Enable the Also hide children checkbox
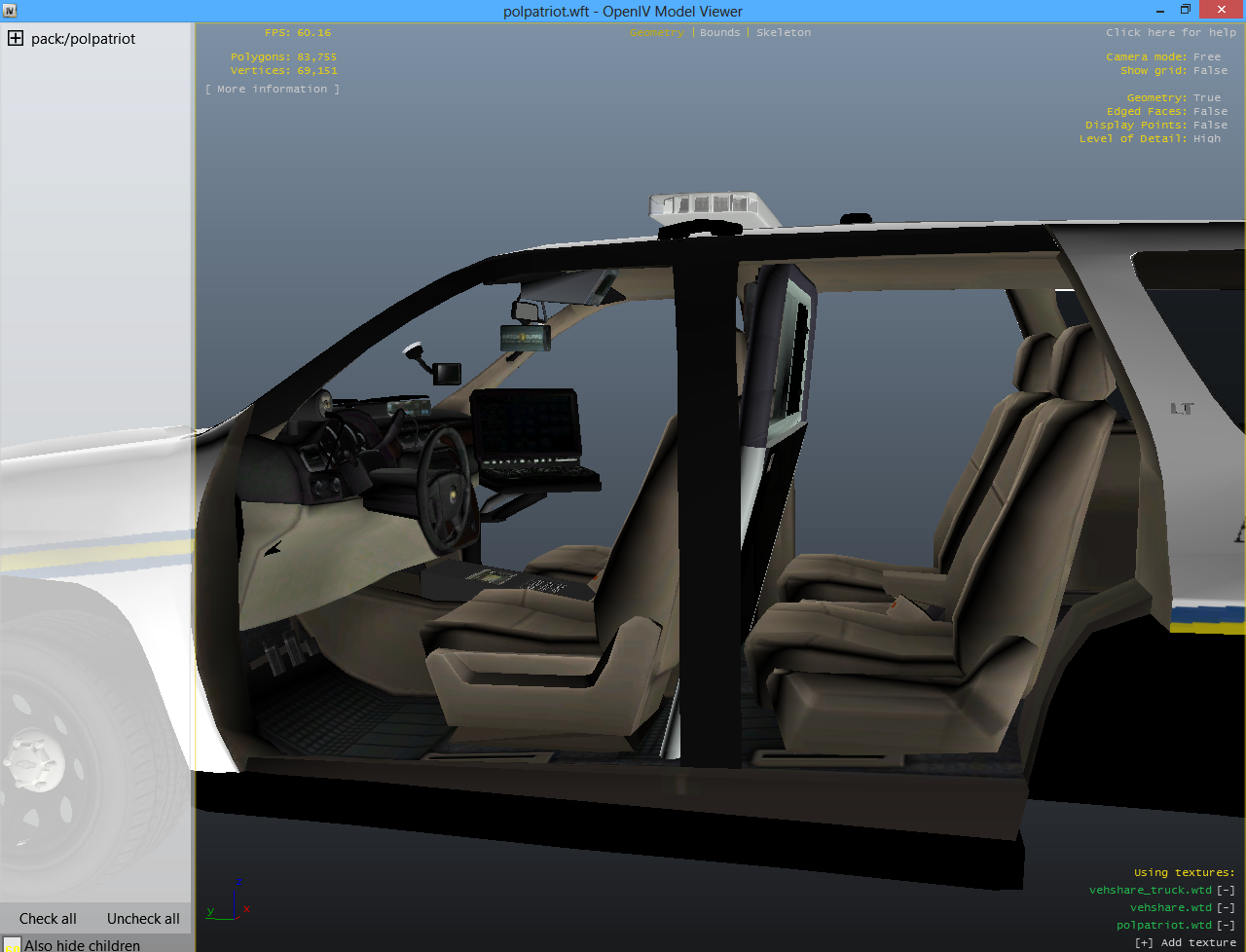Viewport: 1246px width, 952px height. pos(12,944)
